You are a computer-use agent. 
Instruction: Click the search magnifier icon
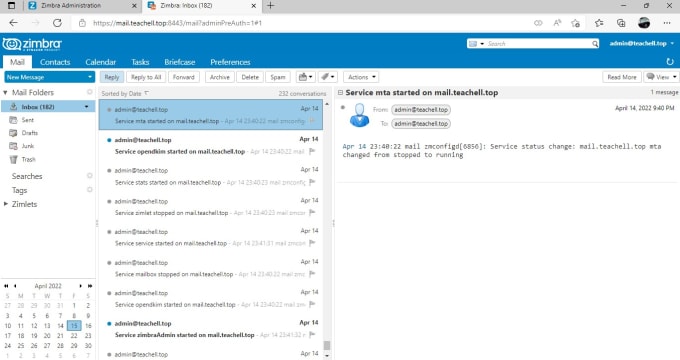click(595, 44)
